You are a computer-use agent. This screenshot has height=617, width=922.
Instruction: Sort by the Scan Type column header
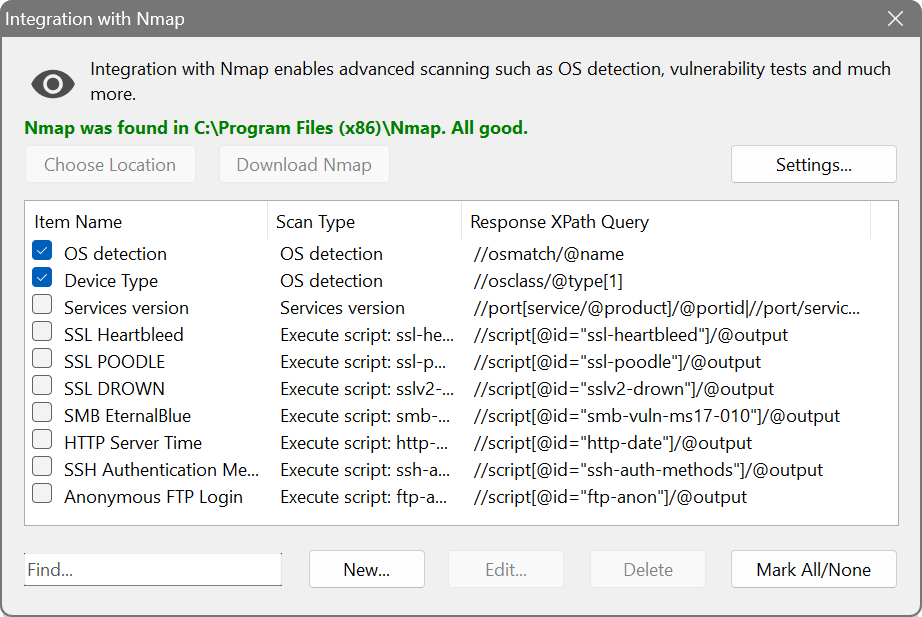point(365,222)
